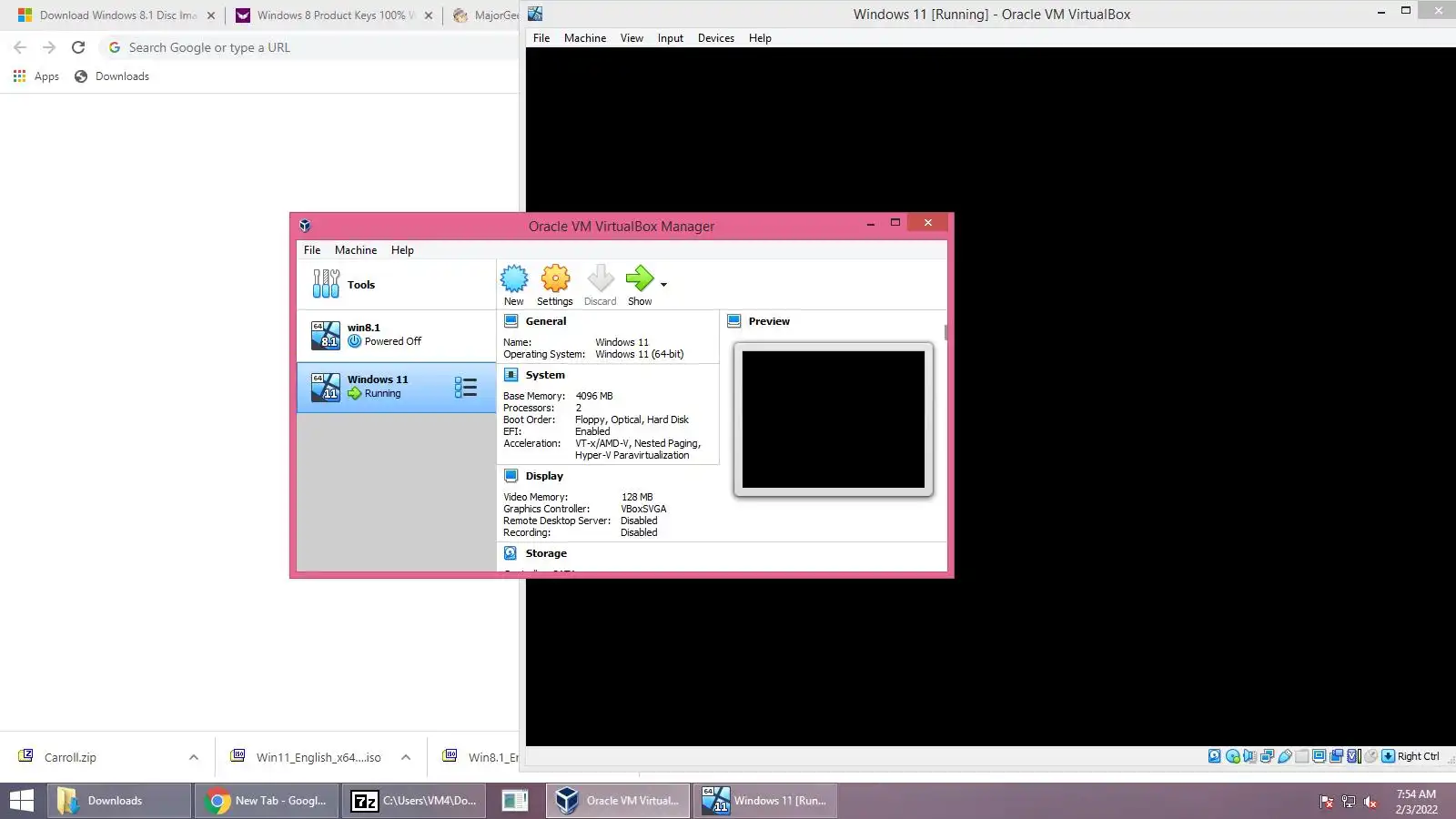Open the Downloads bookmark in Chrome

112,76
